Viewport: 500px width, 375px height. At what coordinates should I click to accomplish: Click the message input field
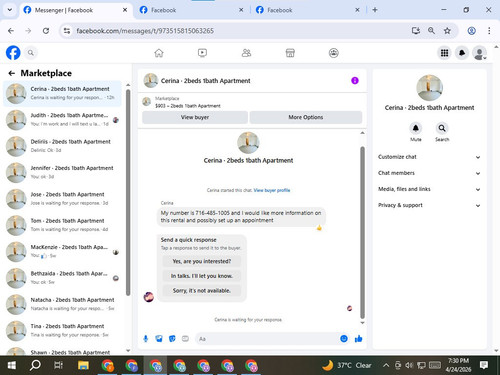coord(272,339)
